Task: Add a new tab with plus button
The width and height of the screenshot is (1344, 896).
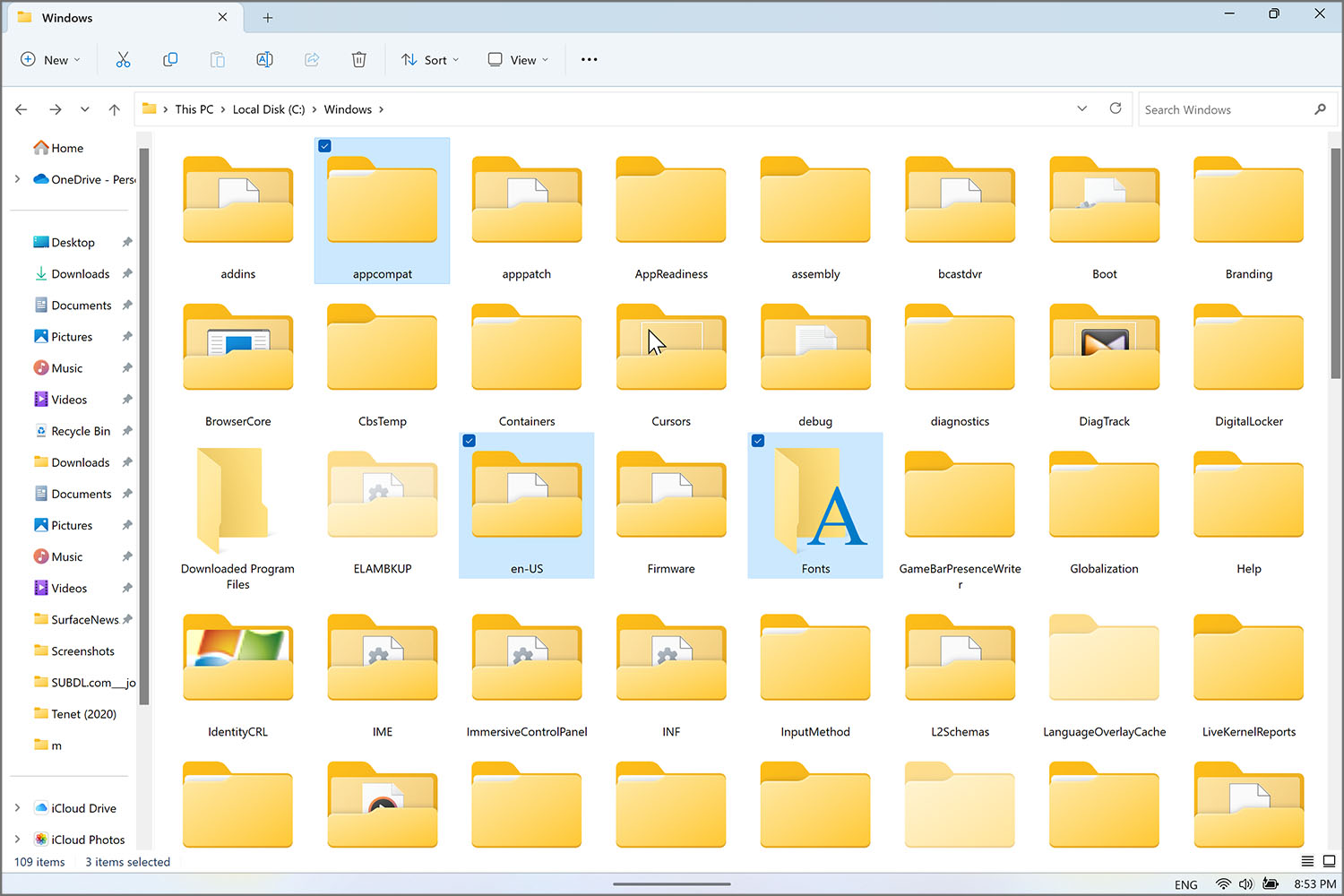Action: tap(268, 18)
